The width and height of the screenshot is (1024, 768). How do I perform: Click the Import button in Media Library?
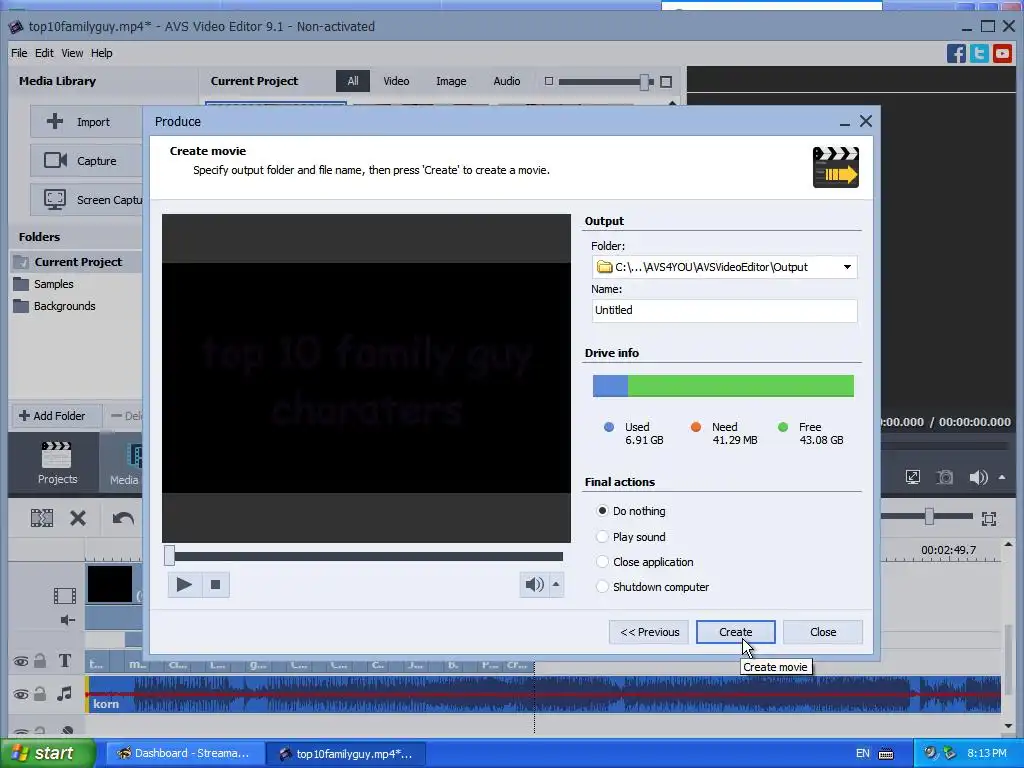point(86,122)
